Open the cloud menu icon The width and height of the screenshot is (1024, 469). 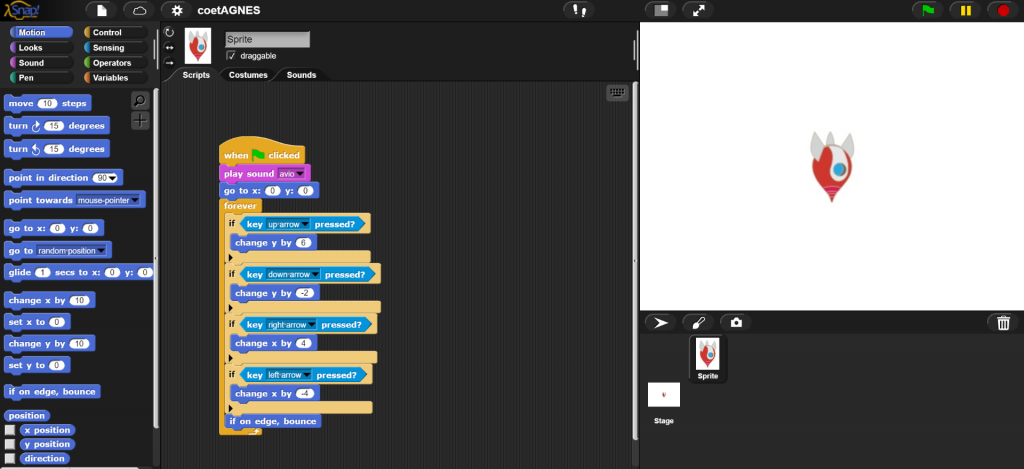pyautogui.click(x=139, y=10)
